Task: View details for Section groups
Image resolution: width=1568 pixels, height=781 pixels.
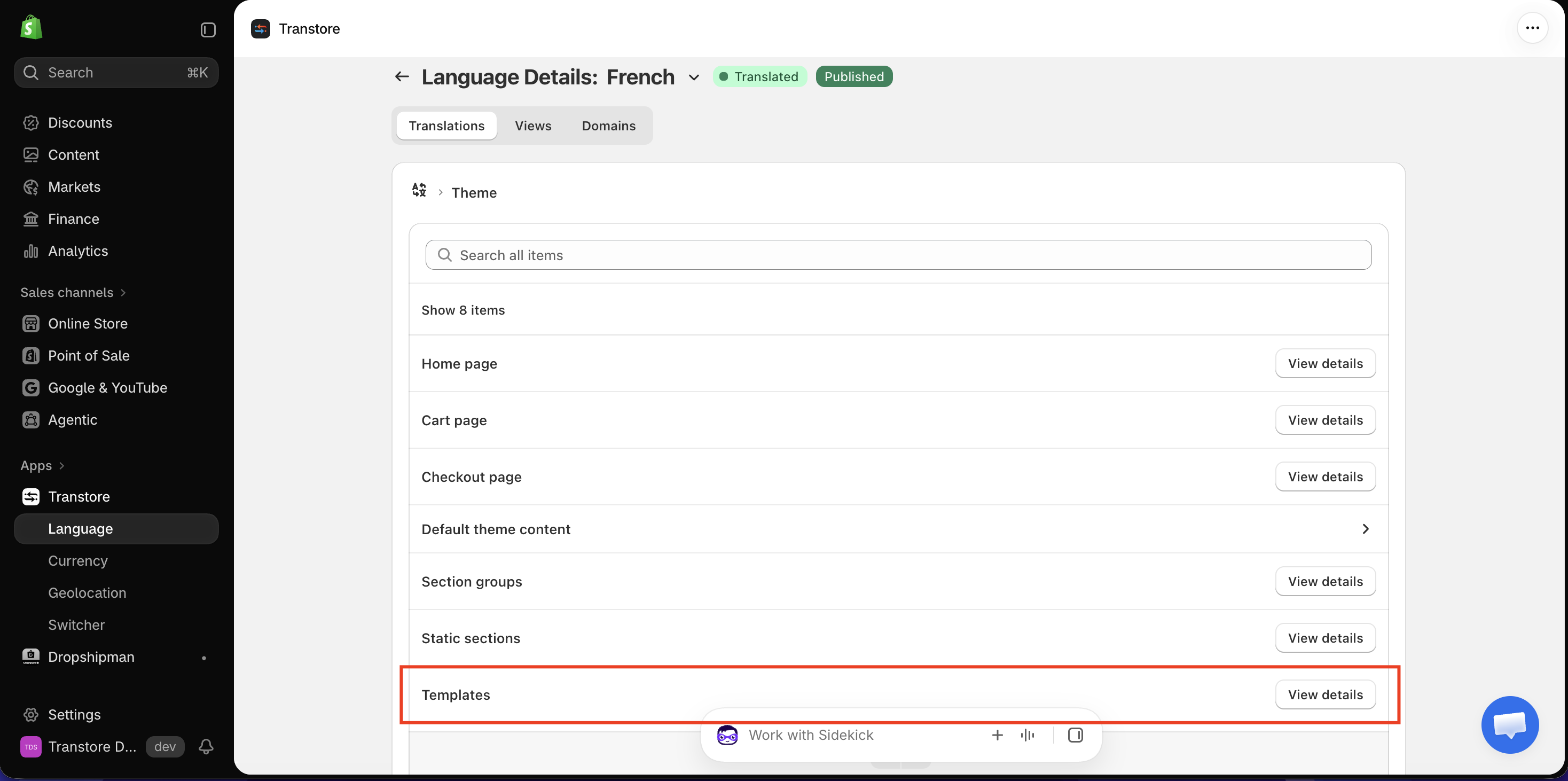Action: 1324,581
